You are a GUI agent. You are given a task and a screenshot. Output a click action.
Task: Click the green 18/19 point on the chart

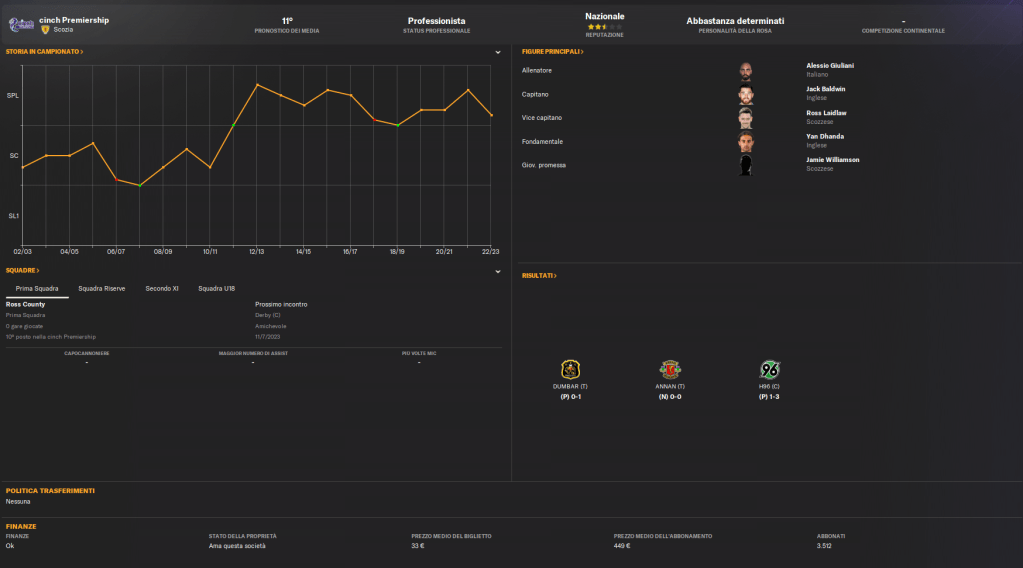click(398, 125)
